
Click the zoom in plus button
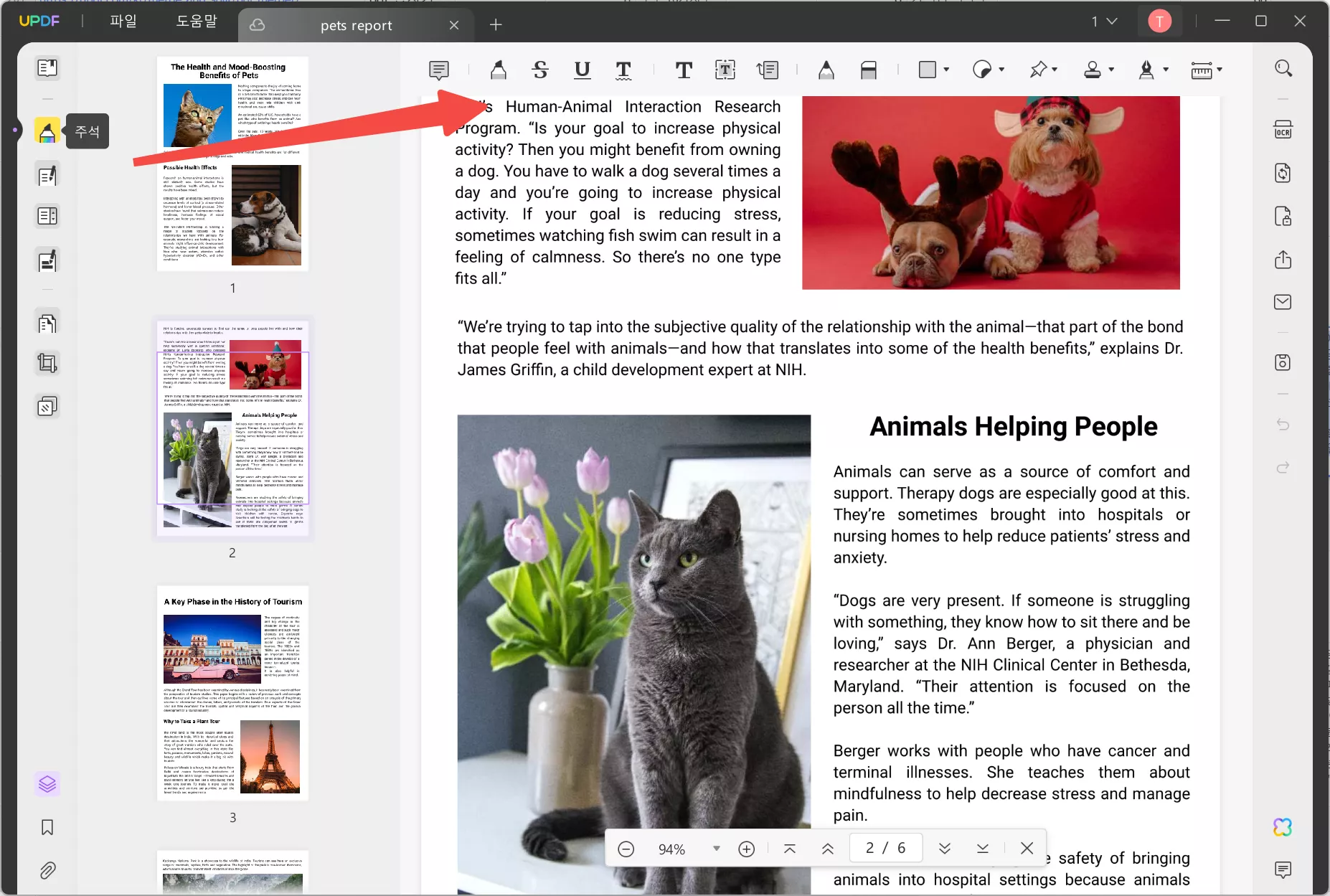coord(746,849)
